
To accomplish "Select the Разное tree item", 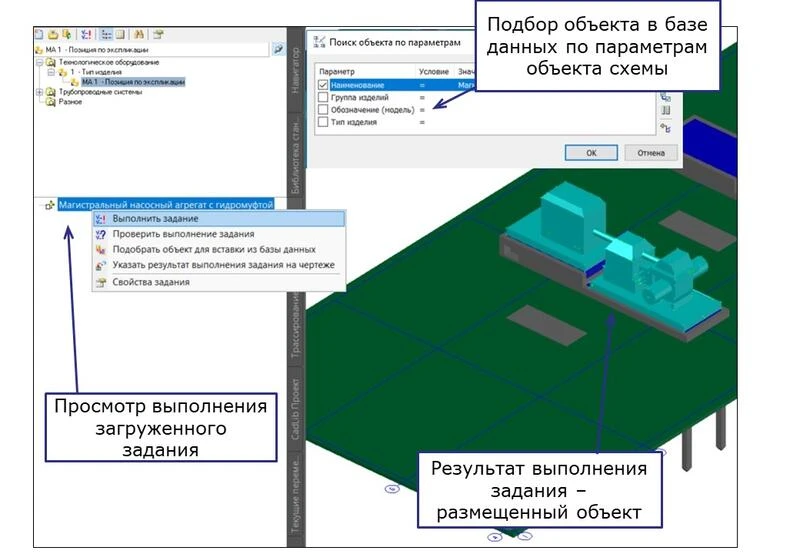I will click(70, 102).
